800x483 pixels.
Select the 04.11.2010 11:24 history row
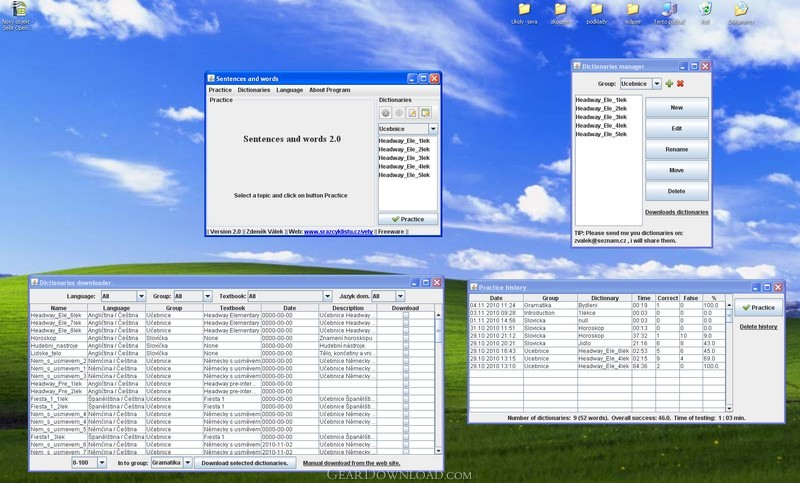[597, 306]
